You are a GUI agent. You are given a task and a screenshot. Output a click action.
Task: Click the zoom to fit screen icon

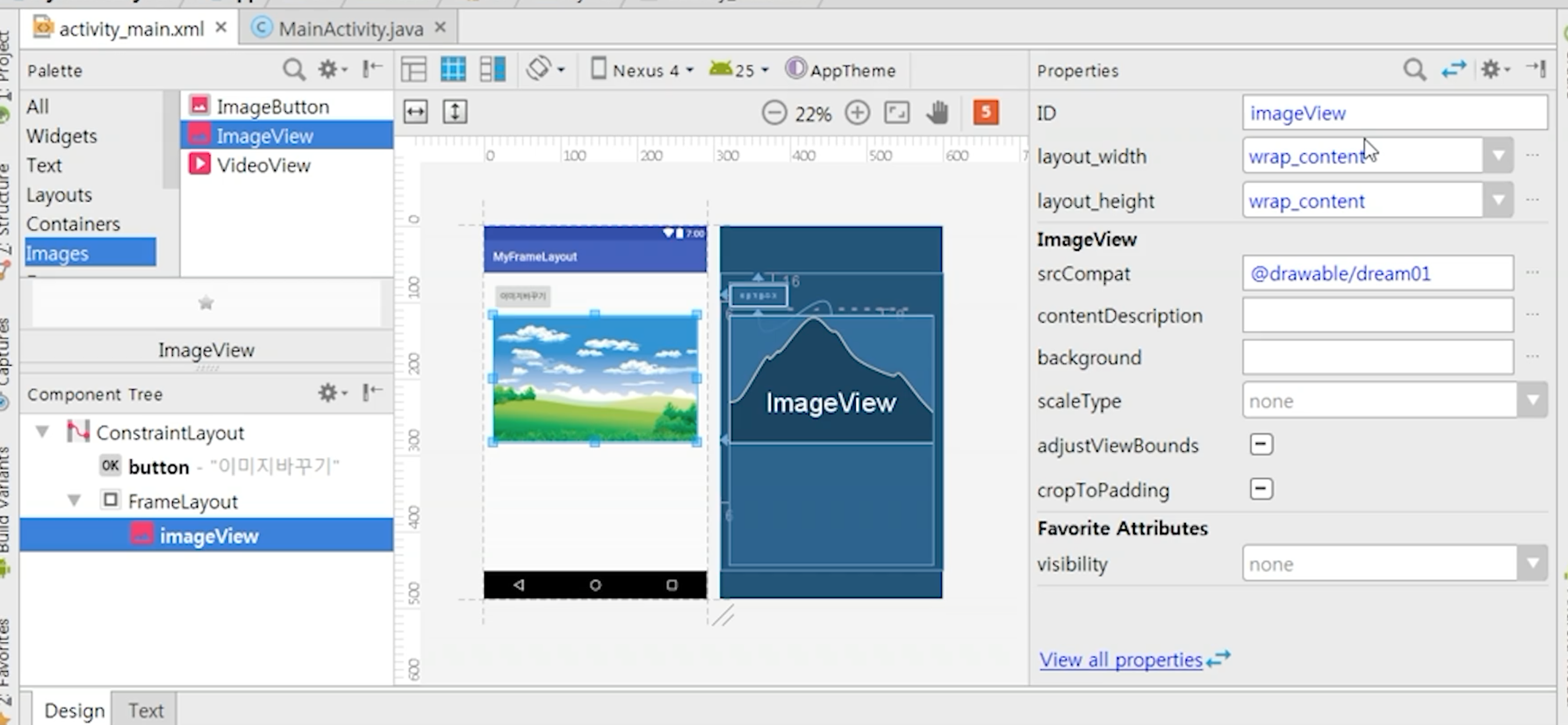click(897, 113)
